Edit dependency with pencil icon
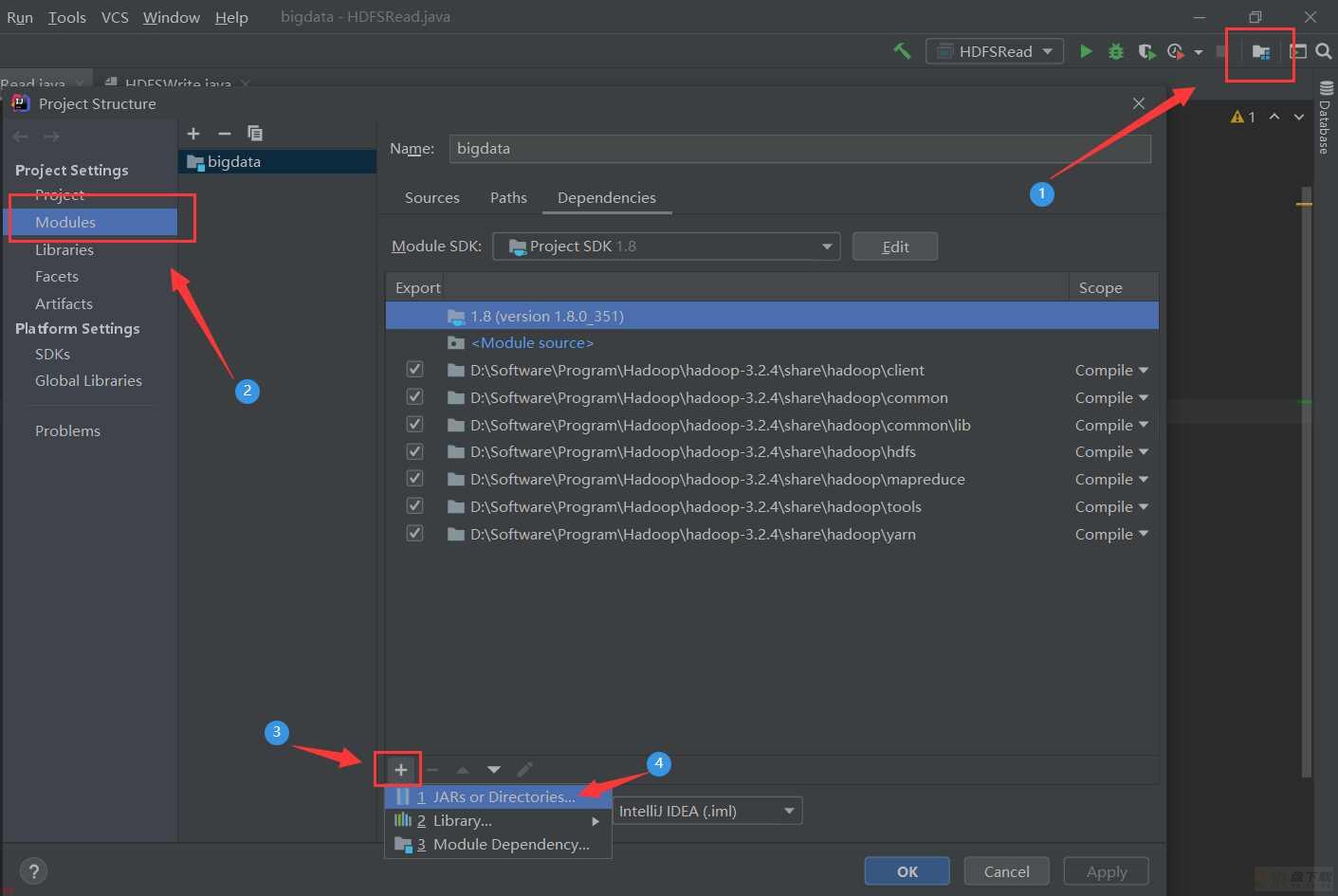The height and width of the screenshot is (896, 1338). [x=524, y=770]
